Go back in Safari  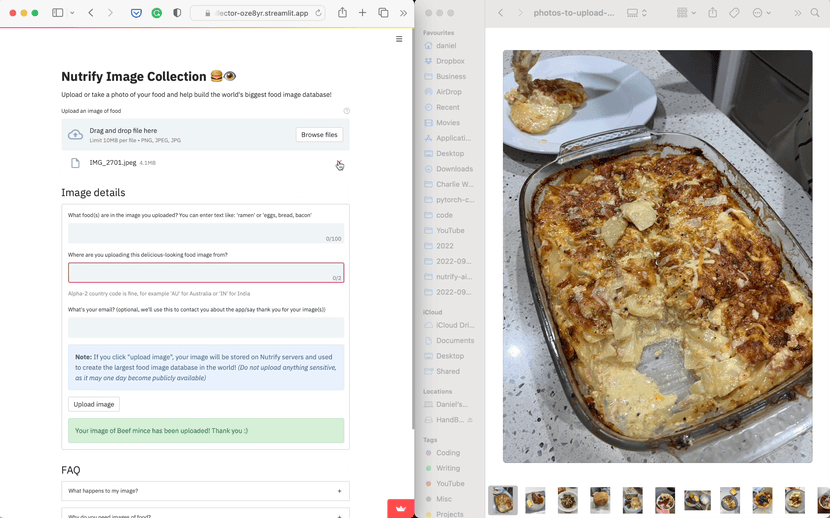pyautogui.click(x=91, y=13)
